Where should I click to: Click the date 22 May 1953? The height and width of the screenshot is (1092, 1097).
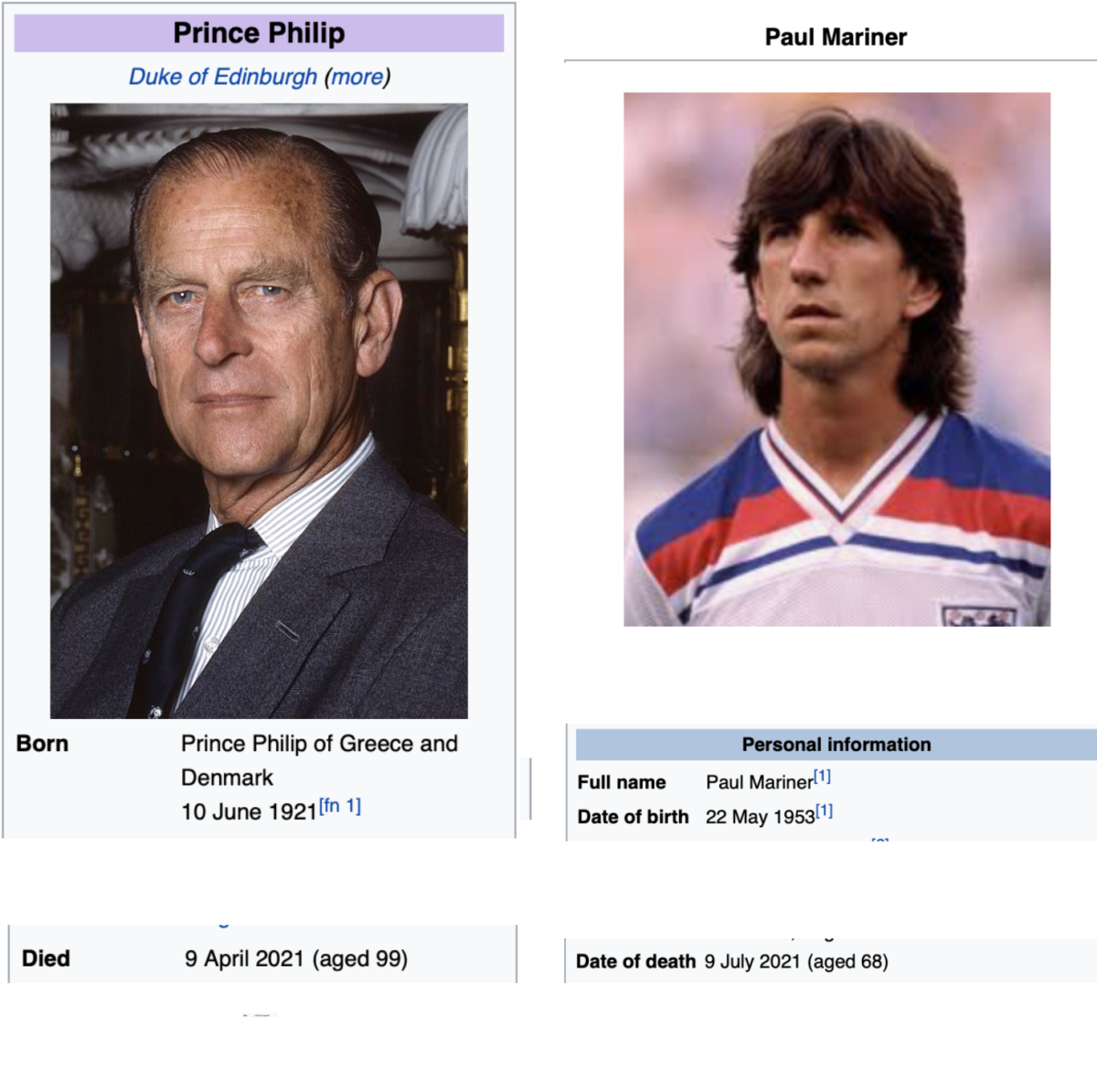point(760,817)
